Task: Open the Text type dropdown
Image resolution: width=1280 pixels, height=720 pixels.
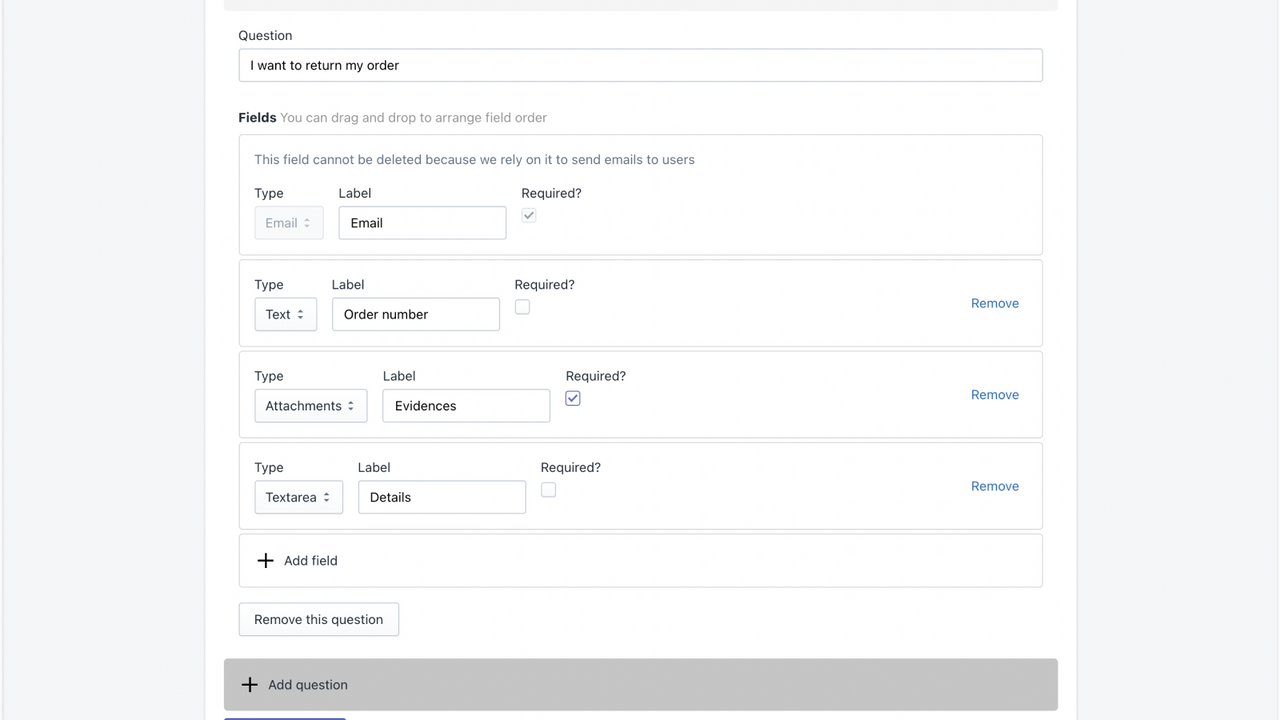Action: pos(285,314)
